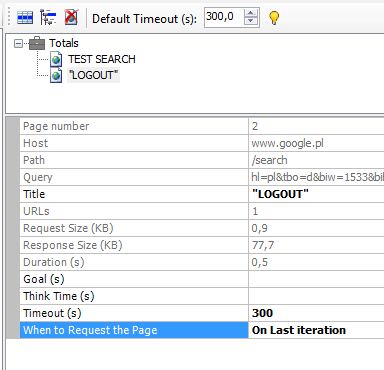The height and width of the screenshot is (370, 384).
Task: Click the page number value 2
Action: [x=255, y=126]
